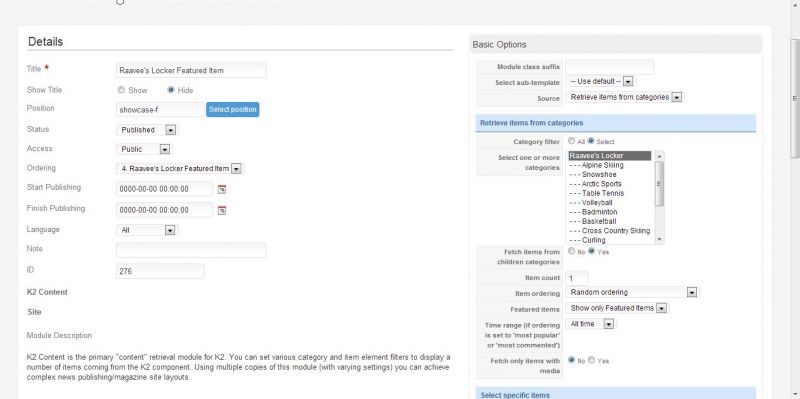Open the Source dropdown list

(x=624, y=97)
